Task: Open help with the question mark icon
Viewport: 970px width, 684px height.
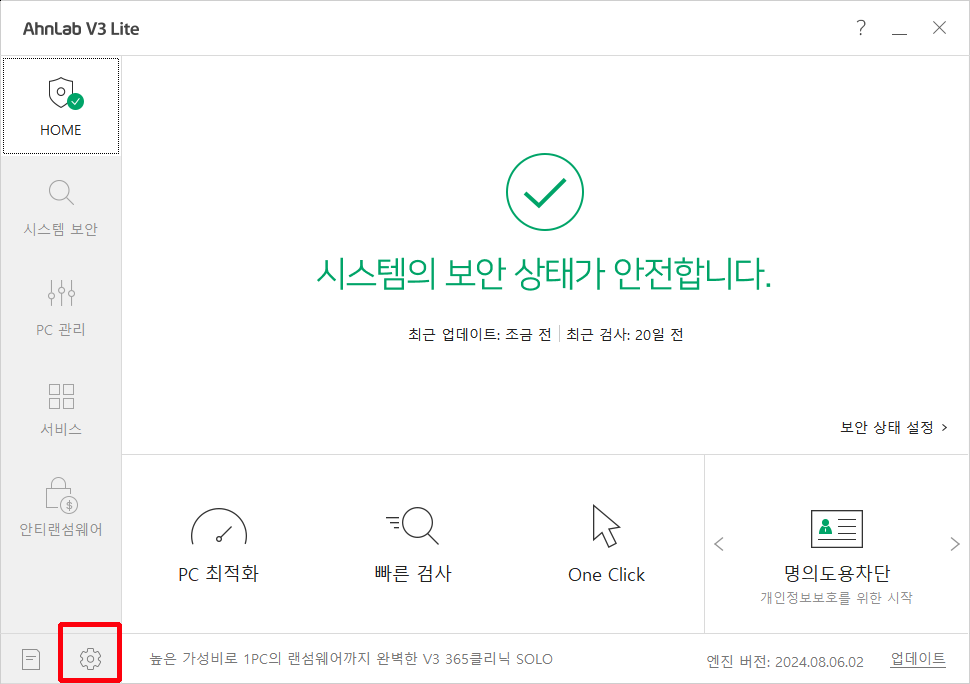Action: [861, 28]
